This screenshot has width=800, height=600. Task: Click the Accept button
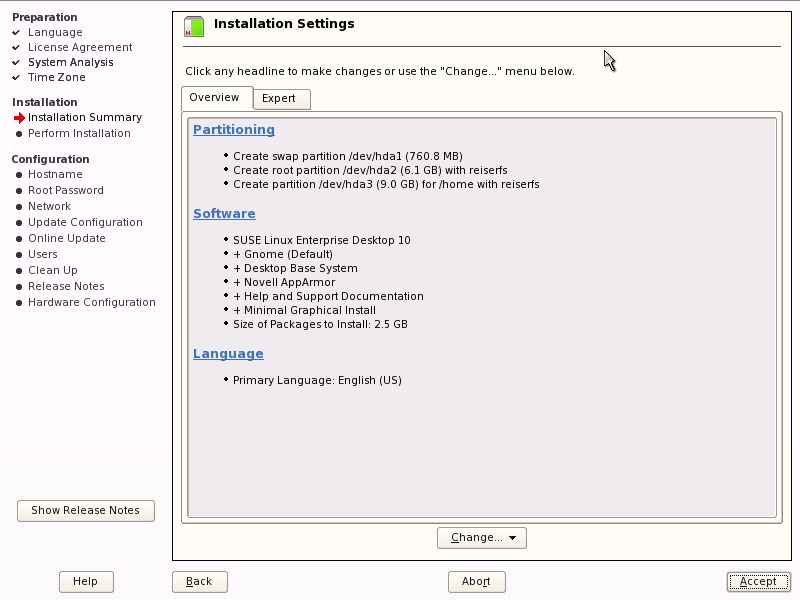758,582
